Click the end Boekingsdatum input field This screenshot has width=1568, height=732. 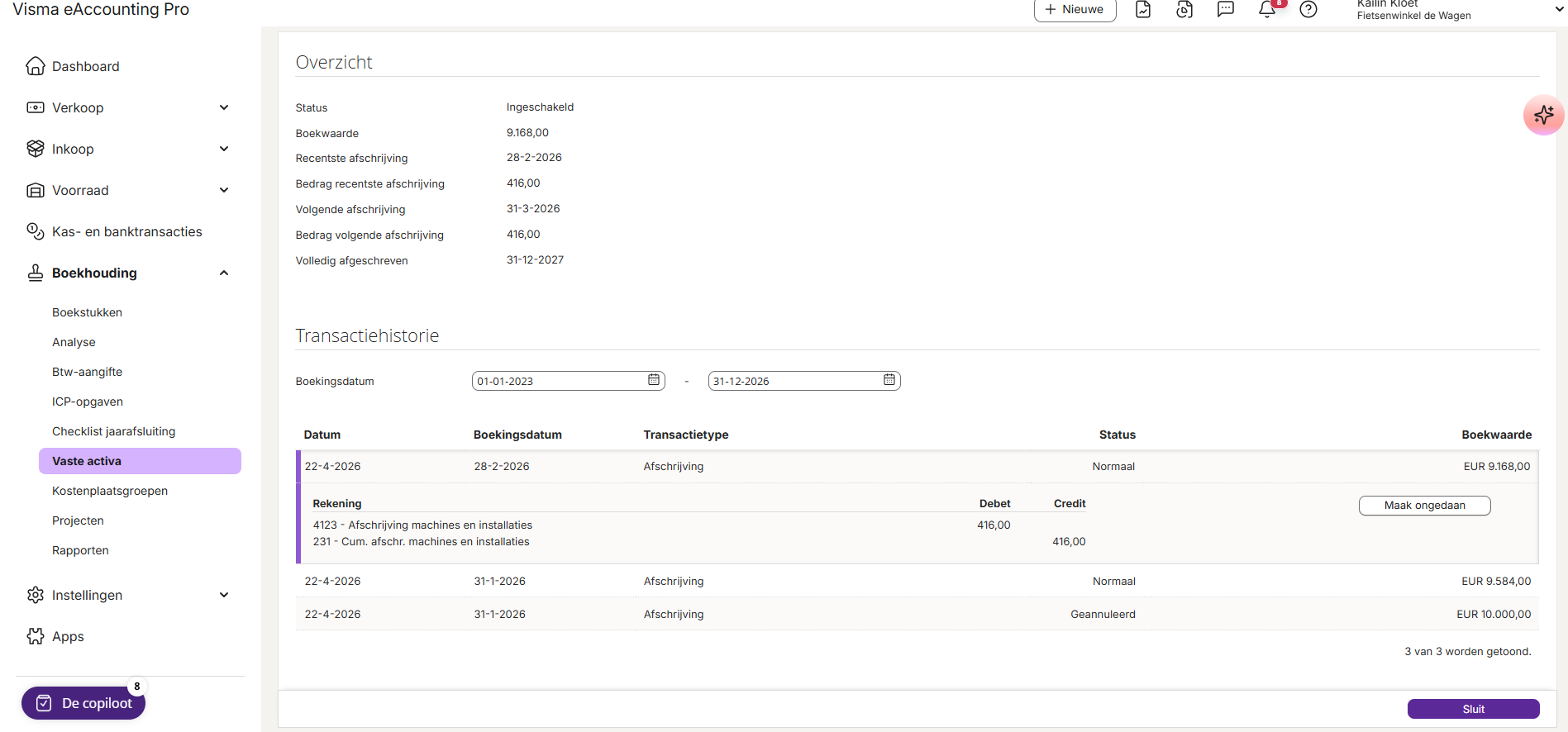[x=803, y=381]
